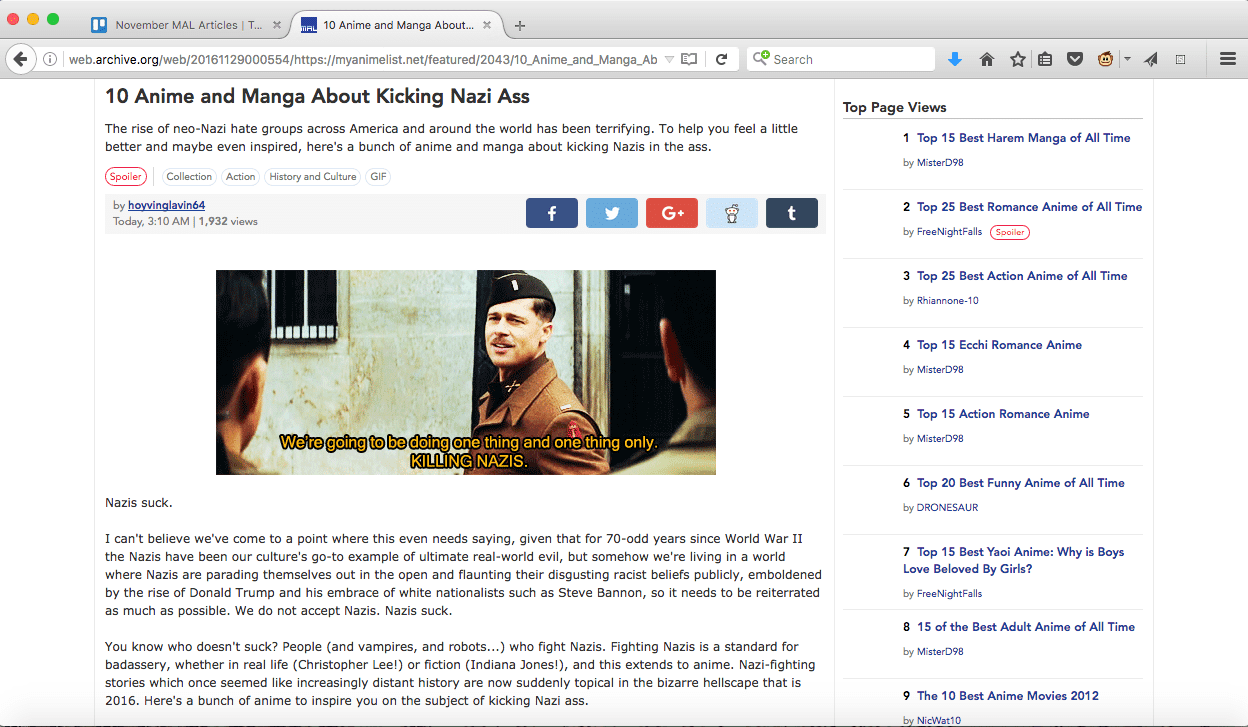Open Top 15 Best Harem Manga article

click(1023, 138)
